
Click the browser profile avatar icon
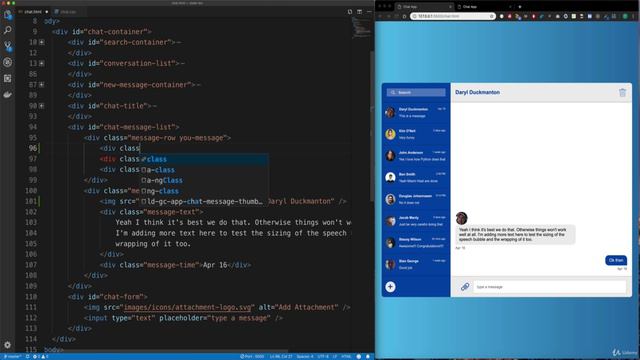click(625, 16)
